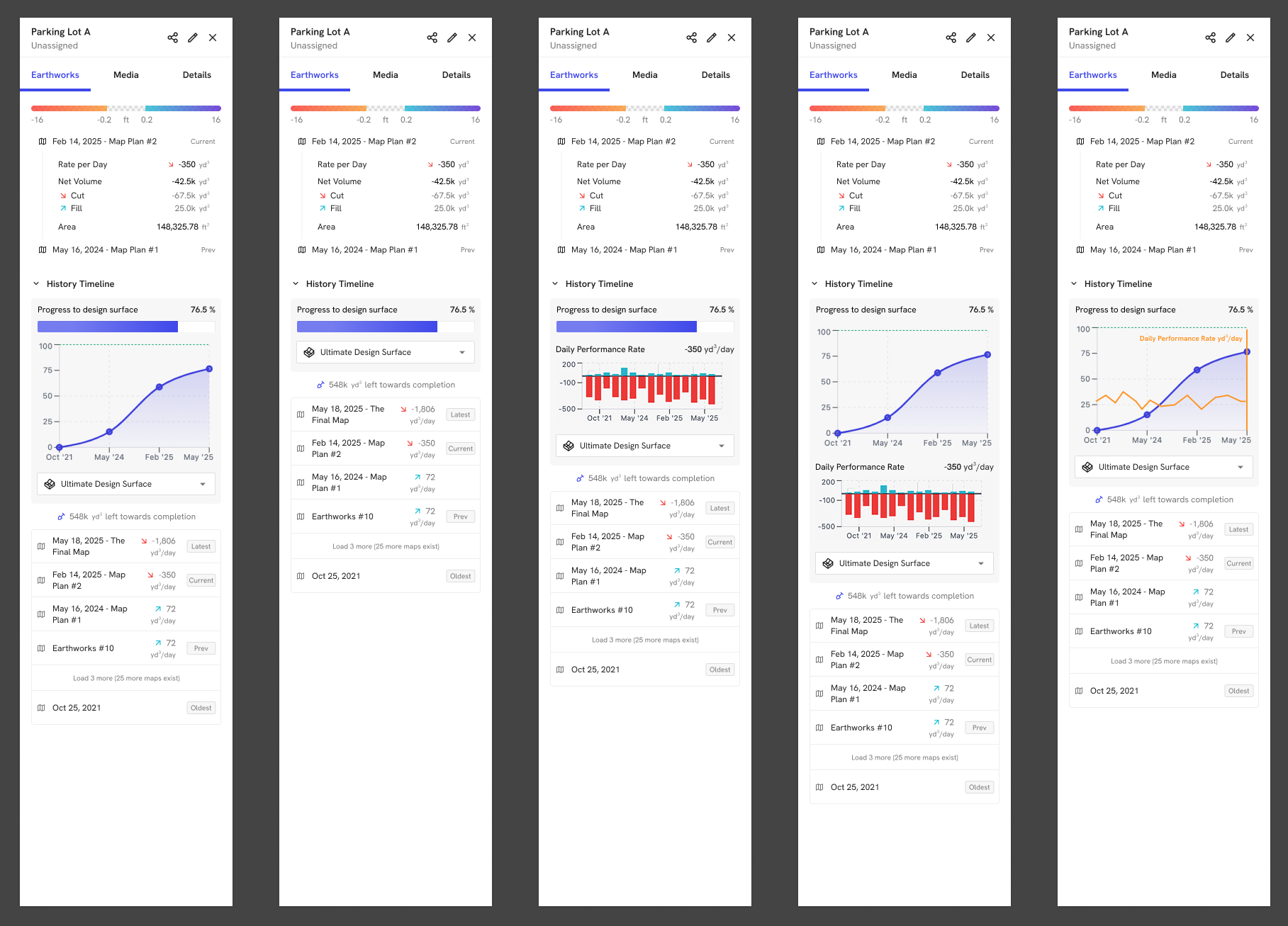Image resolution: width=1288 pixels, height=926 pixels.
Task: Click map icon beside May 18, 2025 in second panel
Action: tap(301, 414)
